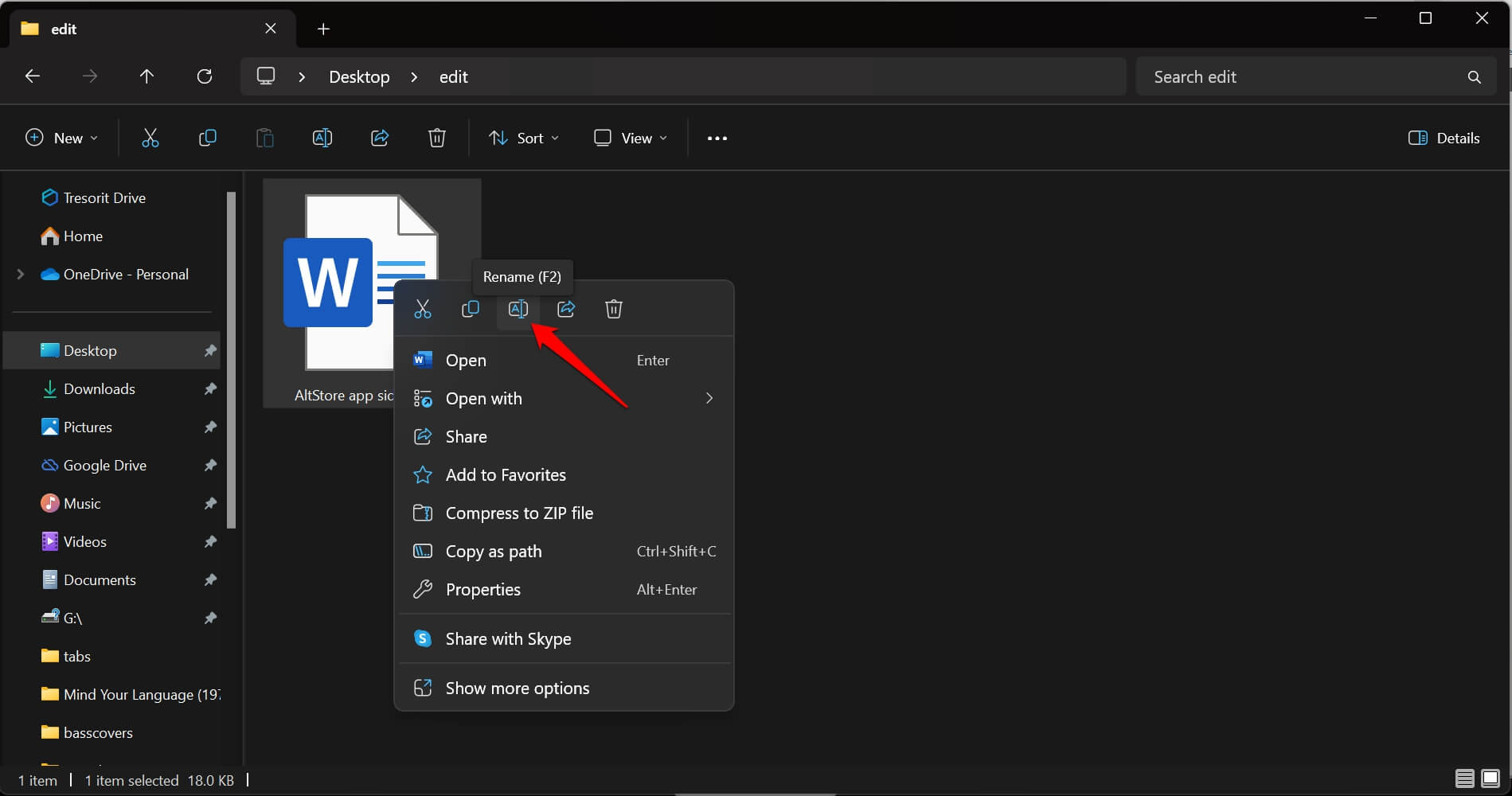This screenshot has width=1512, height=796.
Task: Open the View dropdown
Action: coord(630,138)
